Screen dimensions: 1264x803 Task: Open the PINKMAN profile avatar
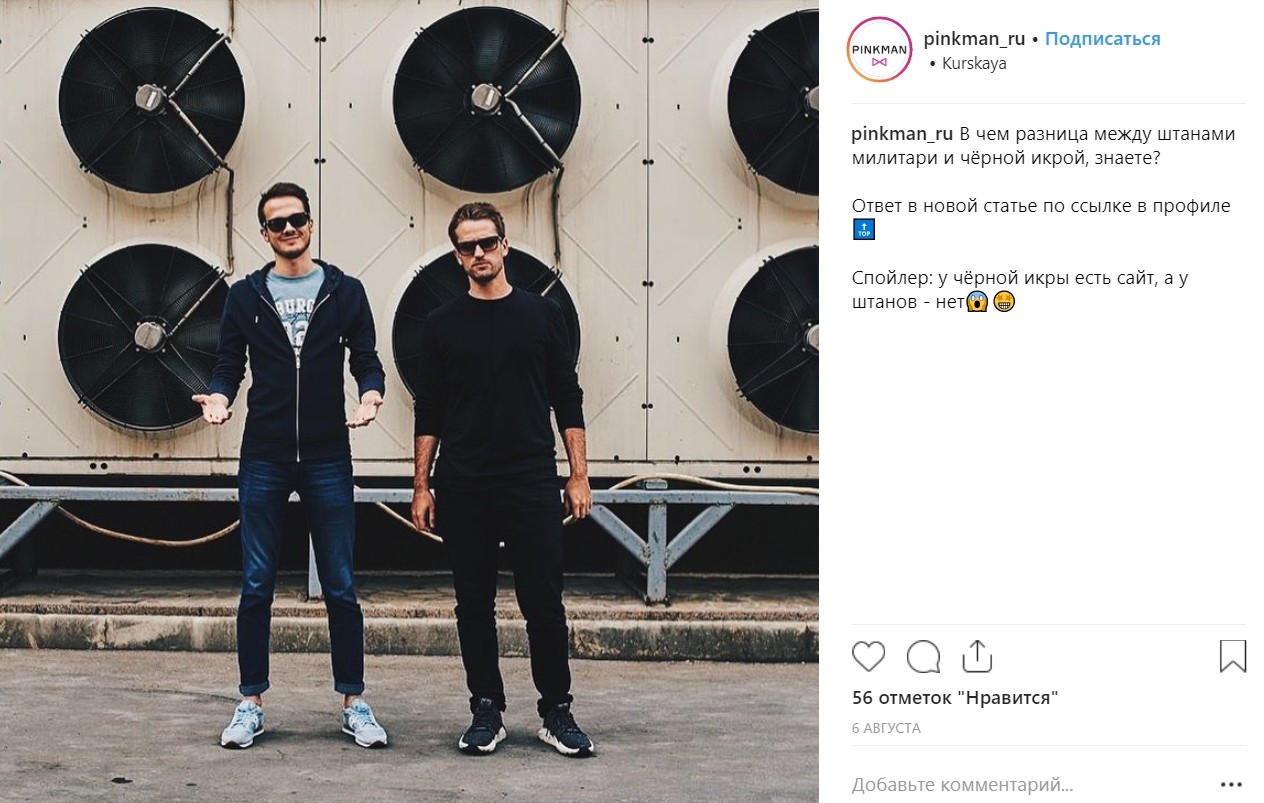[x=879, y=49]
